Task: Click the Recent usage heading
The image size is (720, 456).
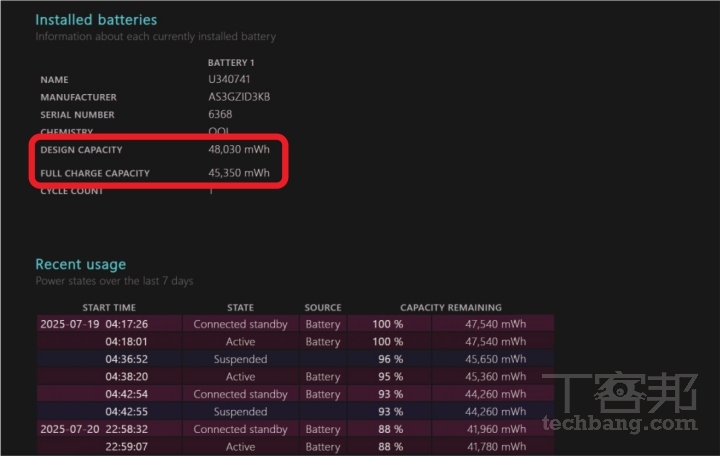Action: pyautogui.click(x=81, y=264)
